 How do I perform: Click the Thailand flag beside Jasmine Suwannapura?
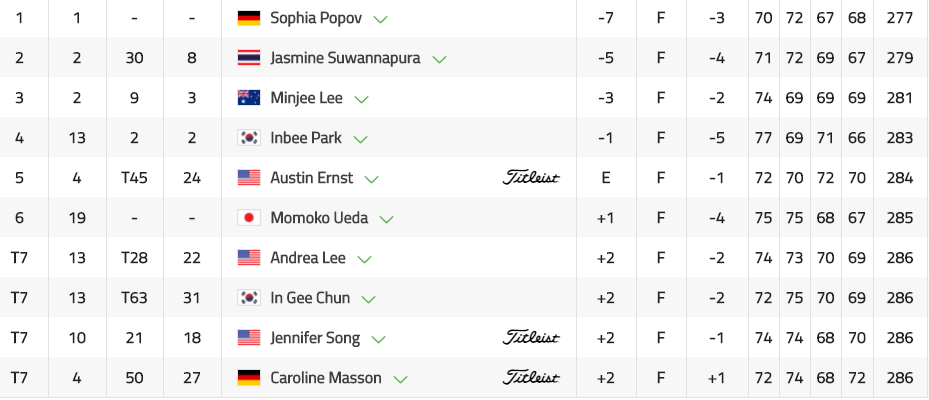click(249, 58)
